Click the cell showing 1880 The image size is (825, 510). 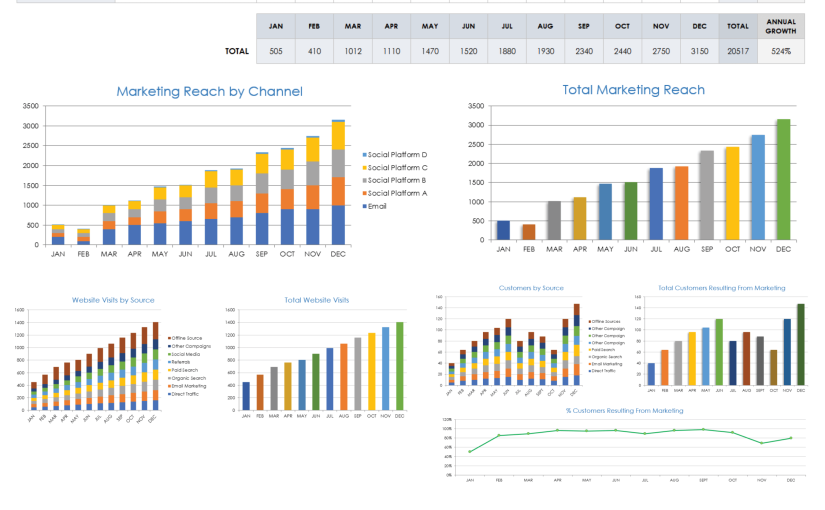[x=507, y=51]
